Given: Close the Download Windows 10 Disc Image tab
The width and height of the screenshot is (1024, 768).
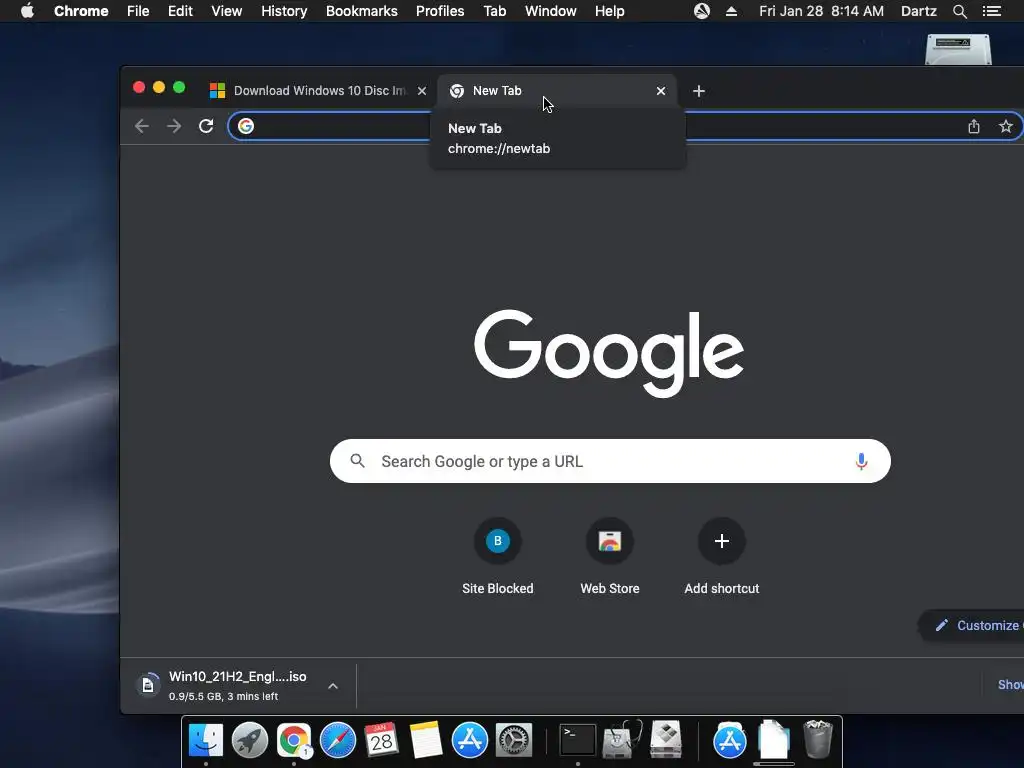Looking at the screenshot, I should tap(422, 91).
